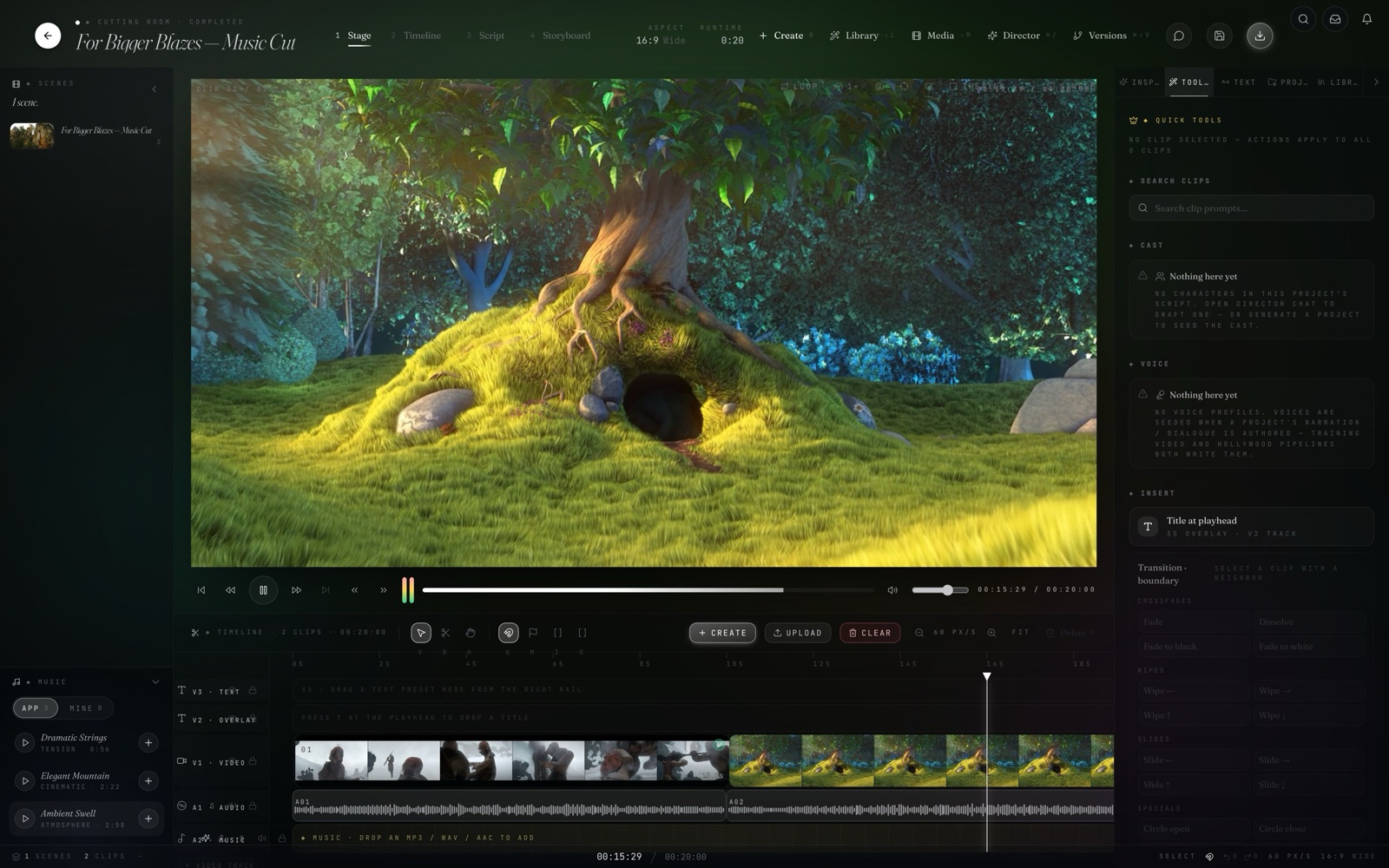This screenshot has width=1389, height=868.
Task: Zoom in the timeline with plus magnifier
Action: [x=991, y=633]
